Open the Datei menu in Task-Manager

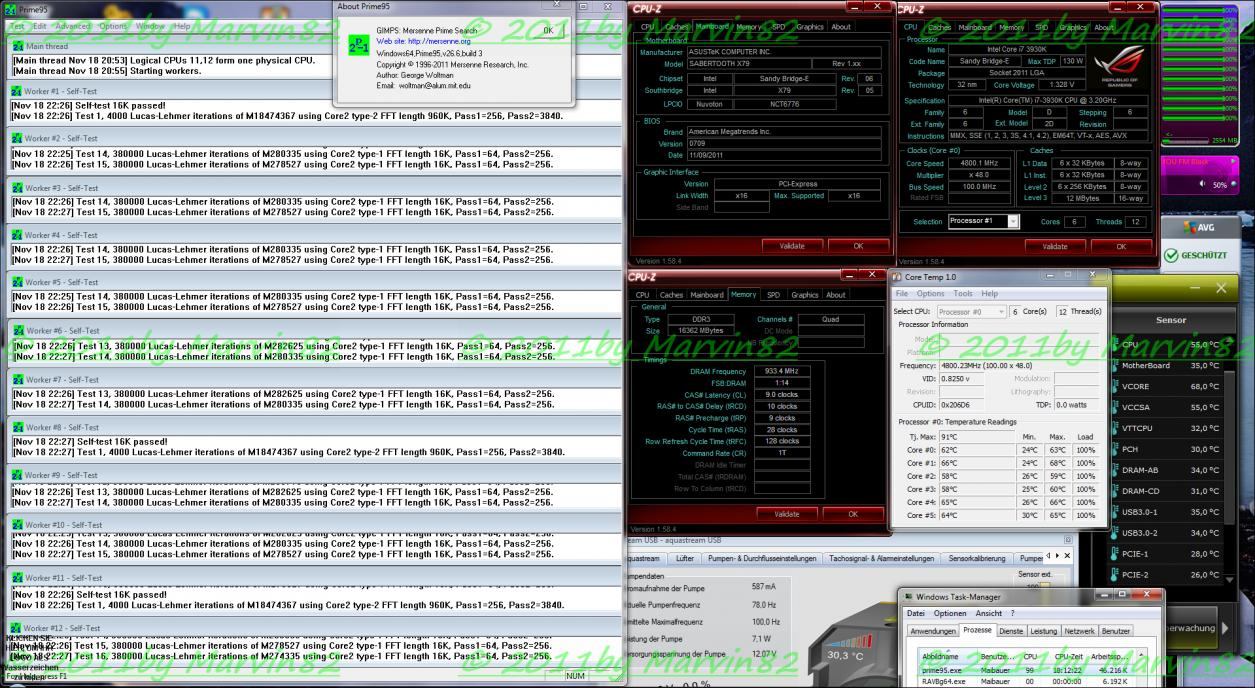point(916,613)
